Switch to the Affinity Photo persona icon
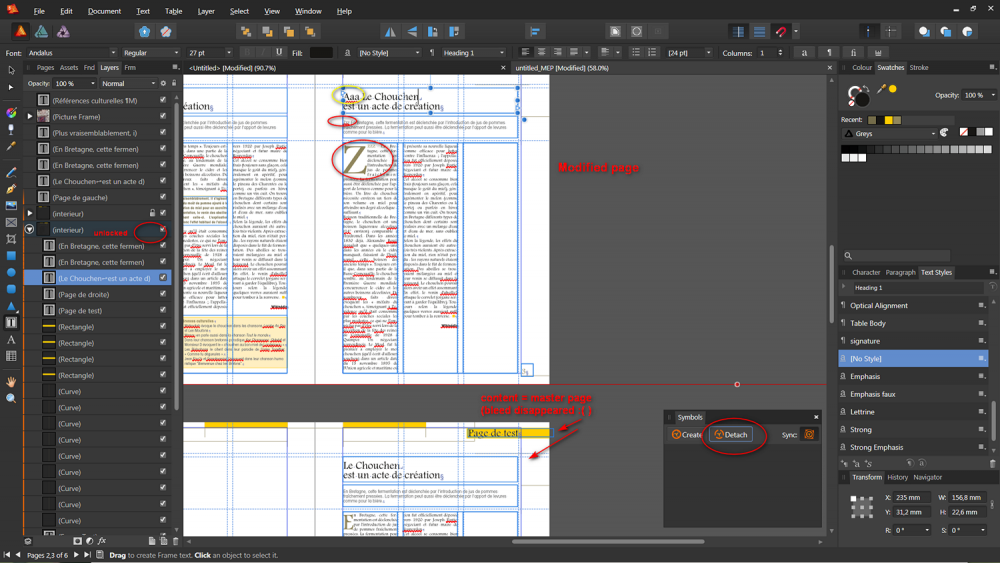1000x563 pixels. [63, 32]
